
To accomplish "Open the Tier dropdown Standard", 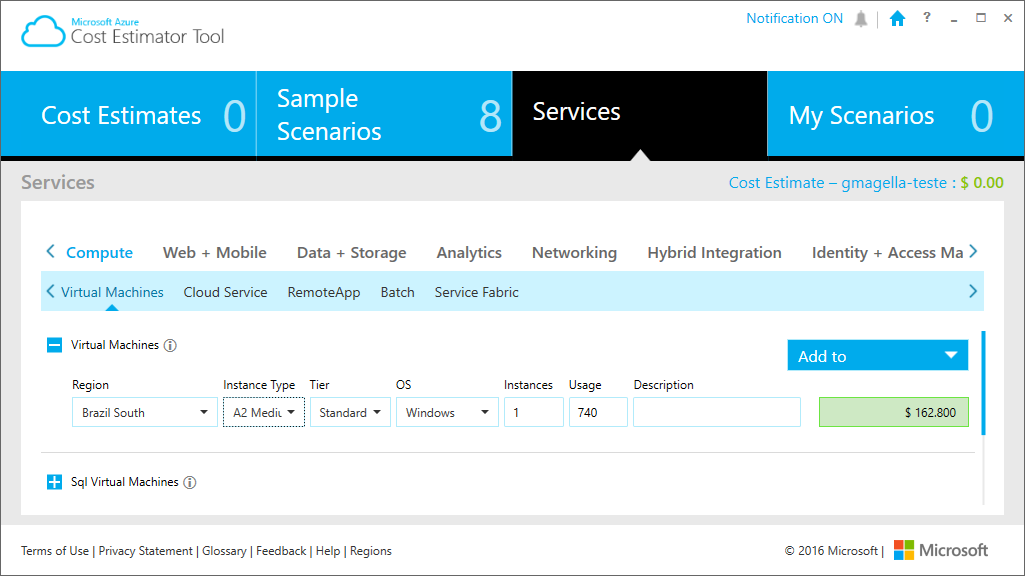I will [x=350, y=413].
